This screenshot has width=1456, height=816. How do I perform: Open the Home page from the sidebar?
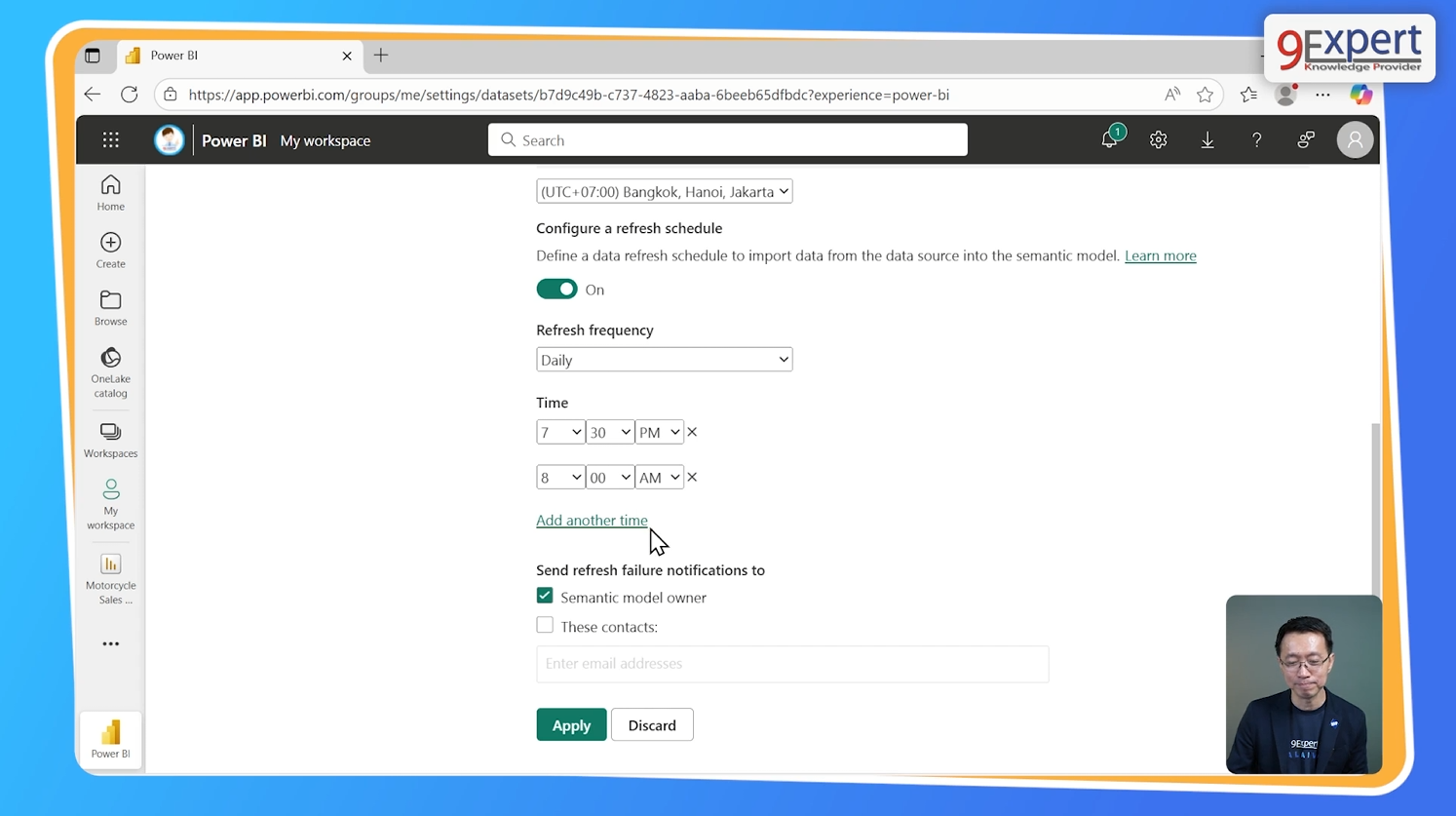coord(110,192)
